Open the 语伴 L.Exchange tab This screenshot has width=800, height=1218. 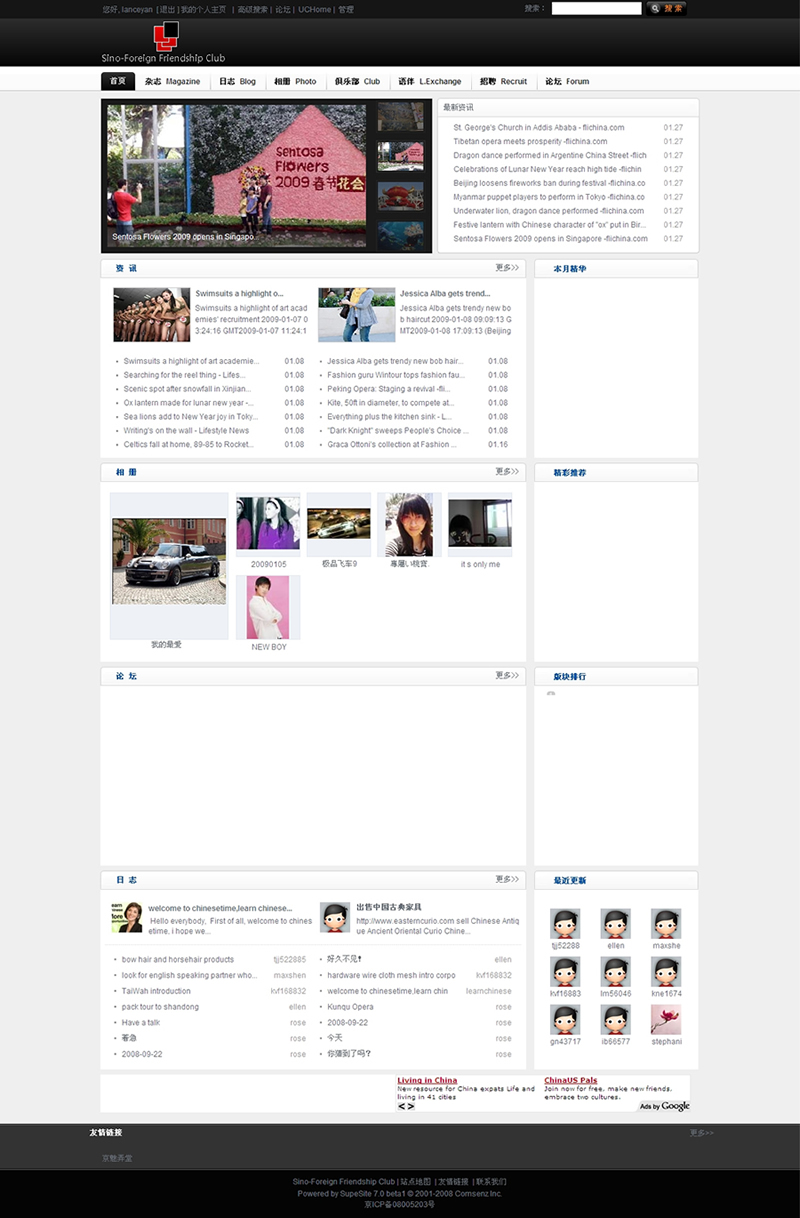coord(430,81)
